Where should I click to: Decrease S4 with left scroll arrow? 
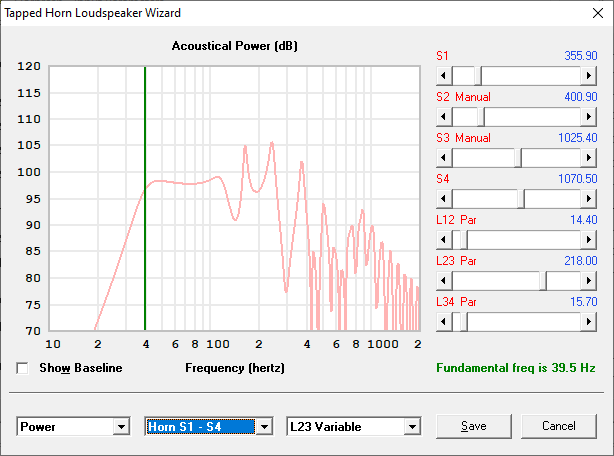click(x=444, y=199)
